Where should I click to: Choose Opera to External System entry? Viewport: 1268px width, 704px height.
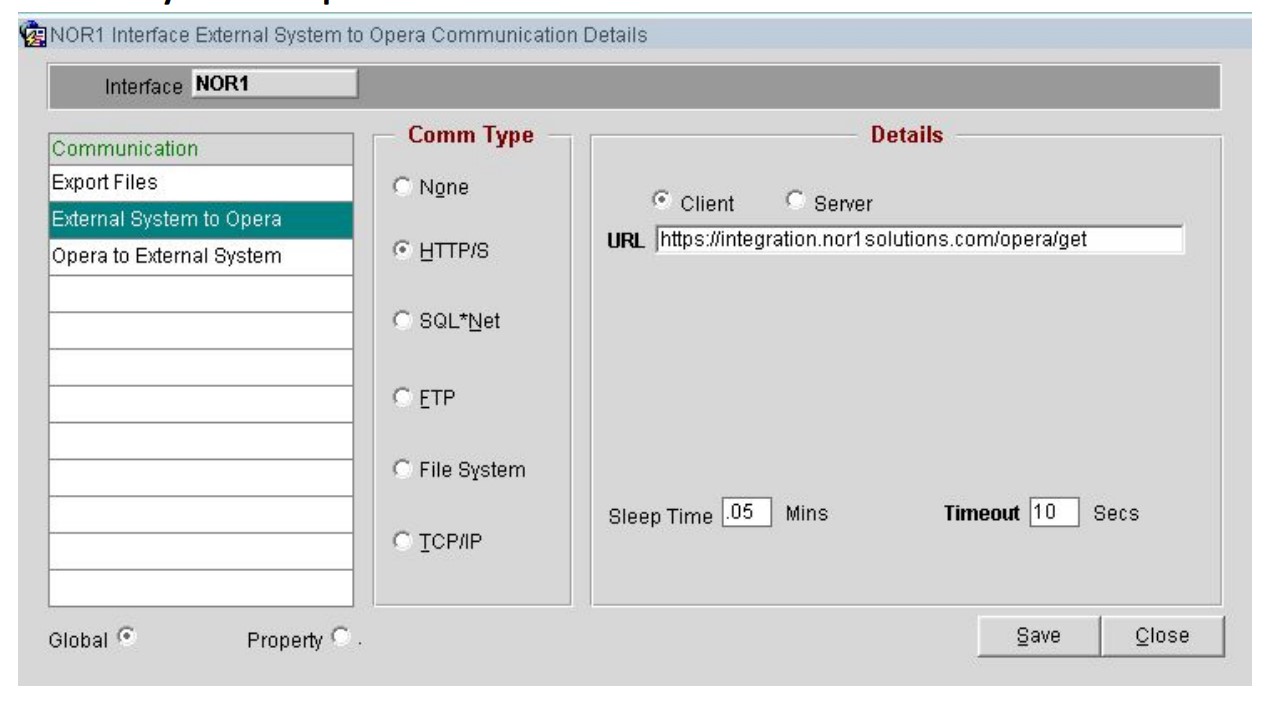click(201, 256)
